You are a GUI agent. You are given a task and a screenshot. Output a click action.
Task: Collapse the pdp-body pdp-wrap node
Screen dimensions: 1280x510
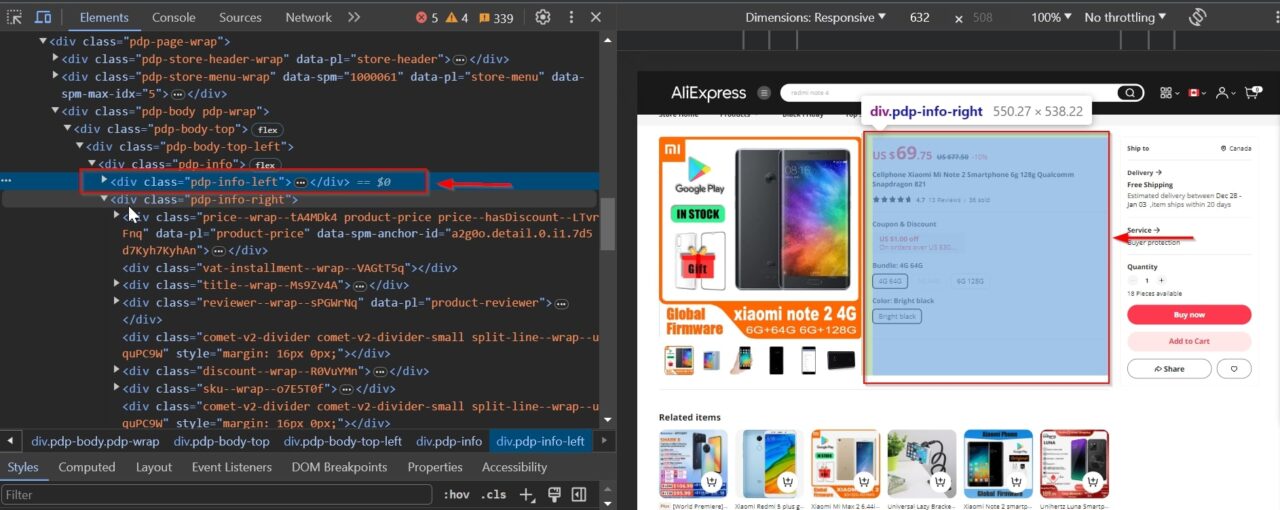click(x=56, y=112)
